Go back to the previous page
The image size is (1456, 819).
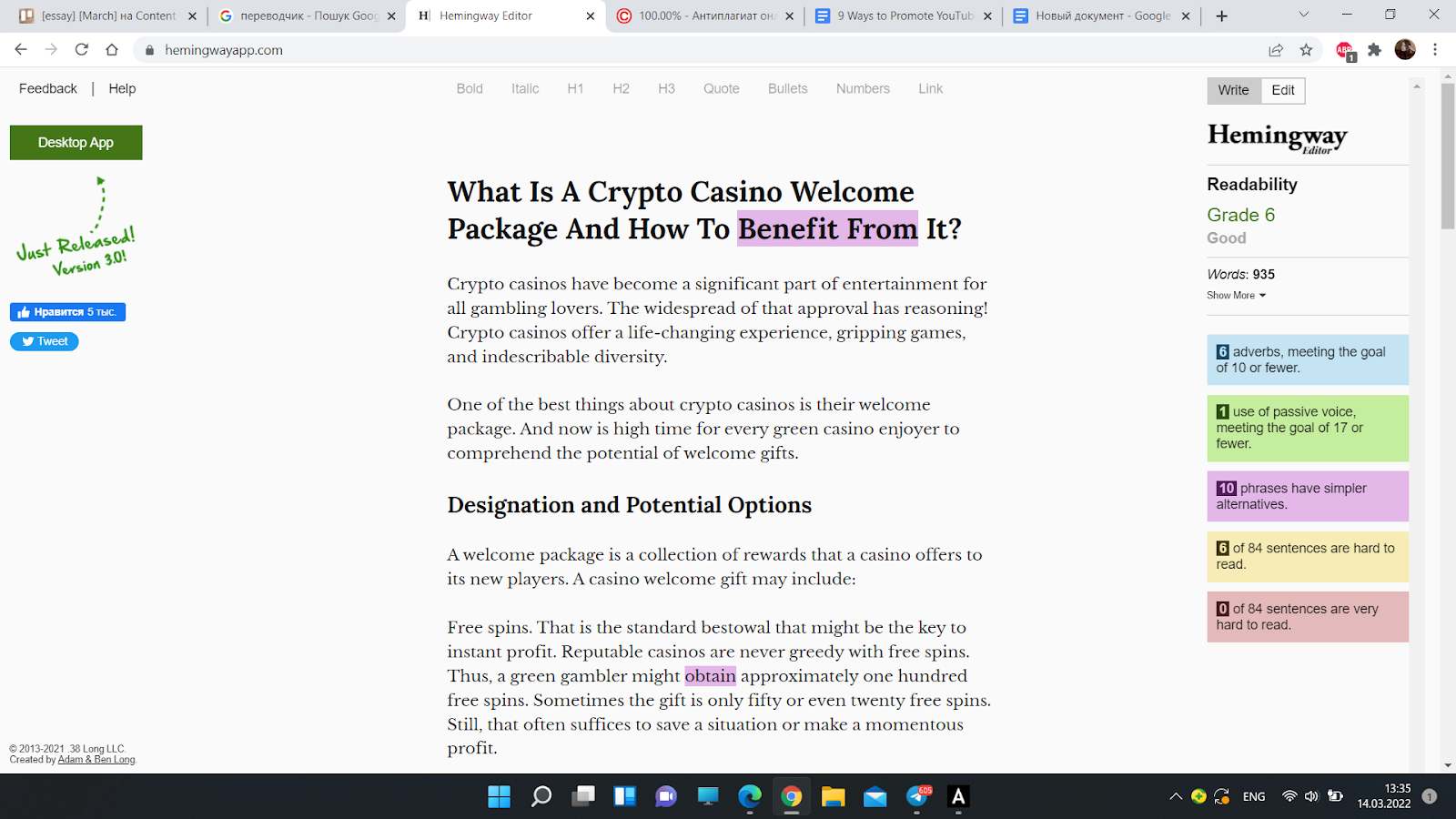[21, 50]
